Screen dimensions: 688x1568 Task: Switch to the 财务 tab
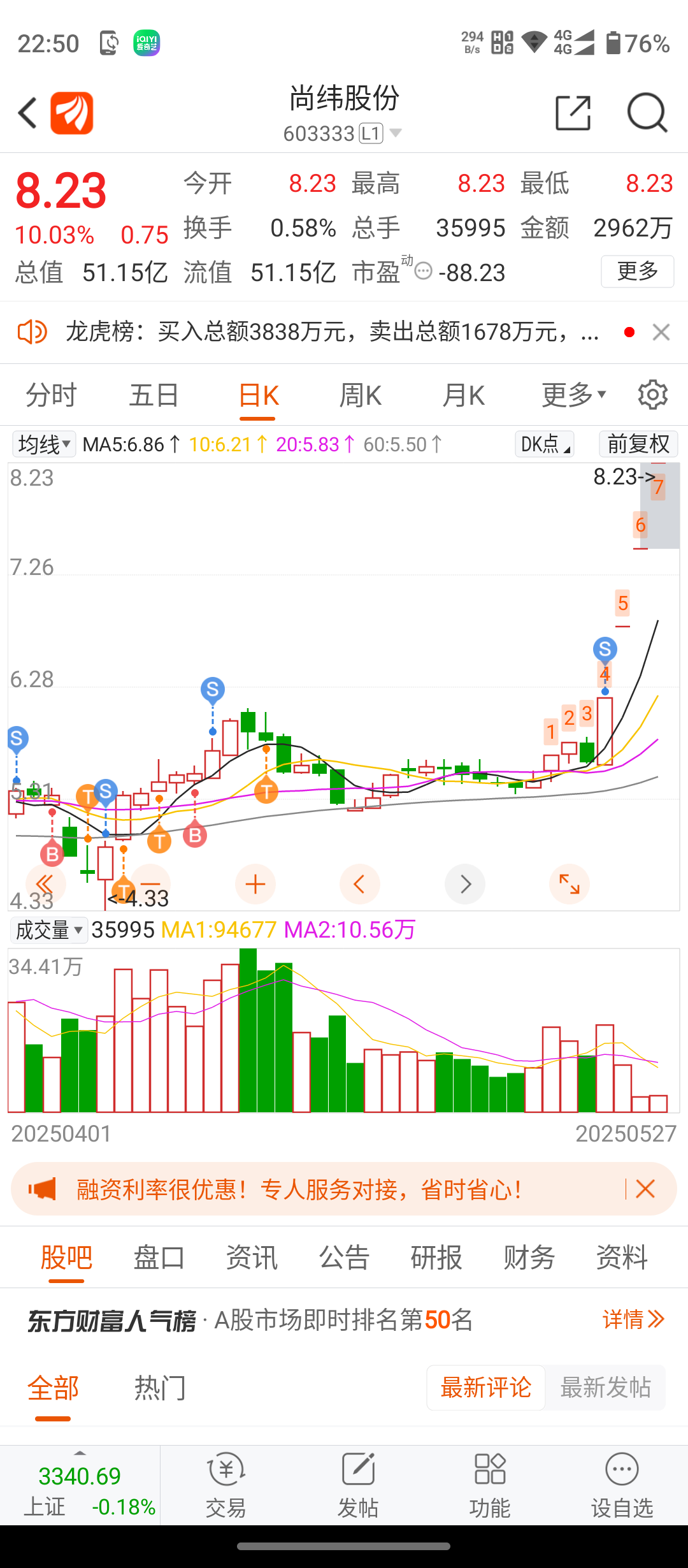[529, 1258]
